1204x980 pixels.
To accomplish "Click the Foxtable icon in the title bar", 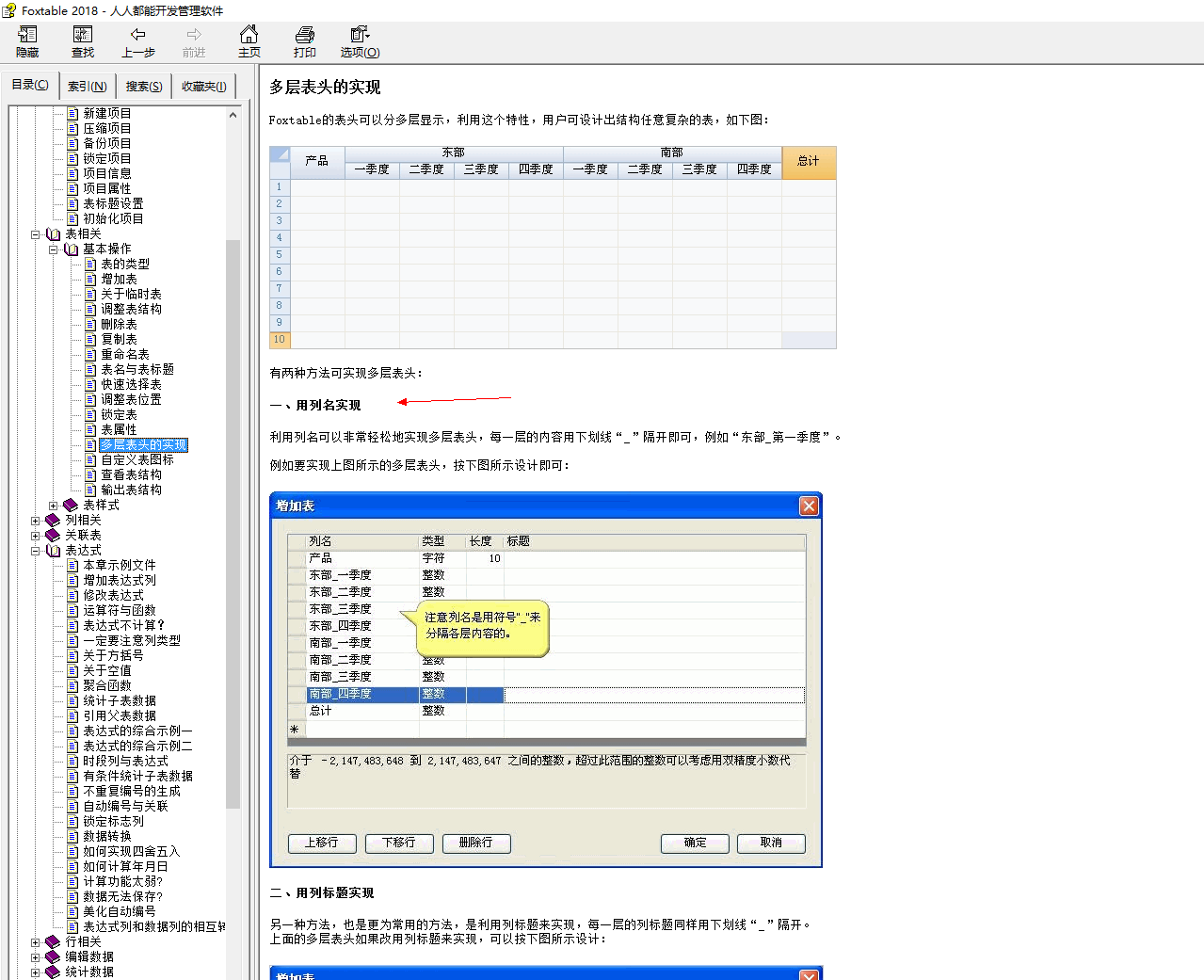I will pyautogui.click(x=9, y=10).
